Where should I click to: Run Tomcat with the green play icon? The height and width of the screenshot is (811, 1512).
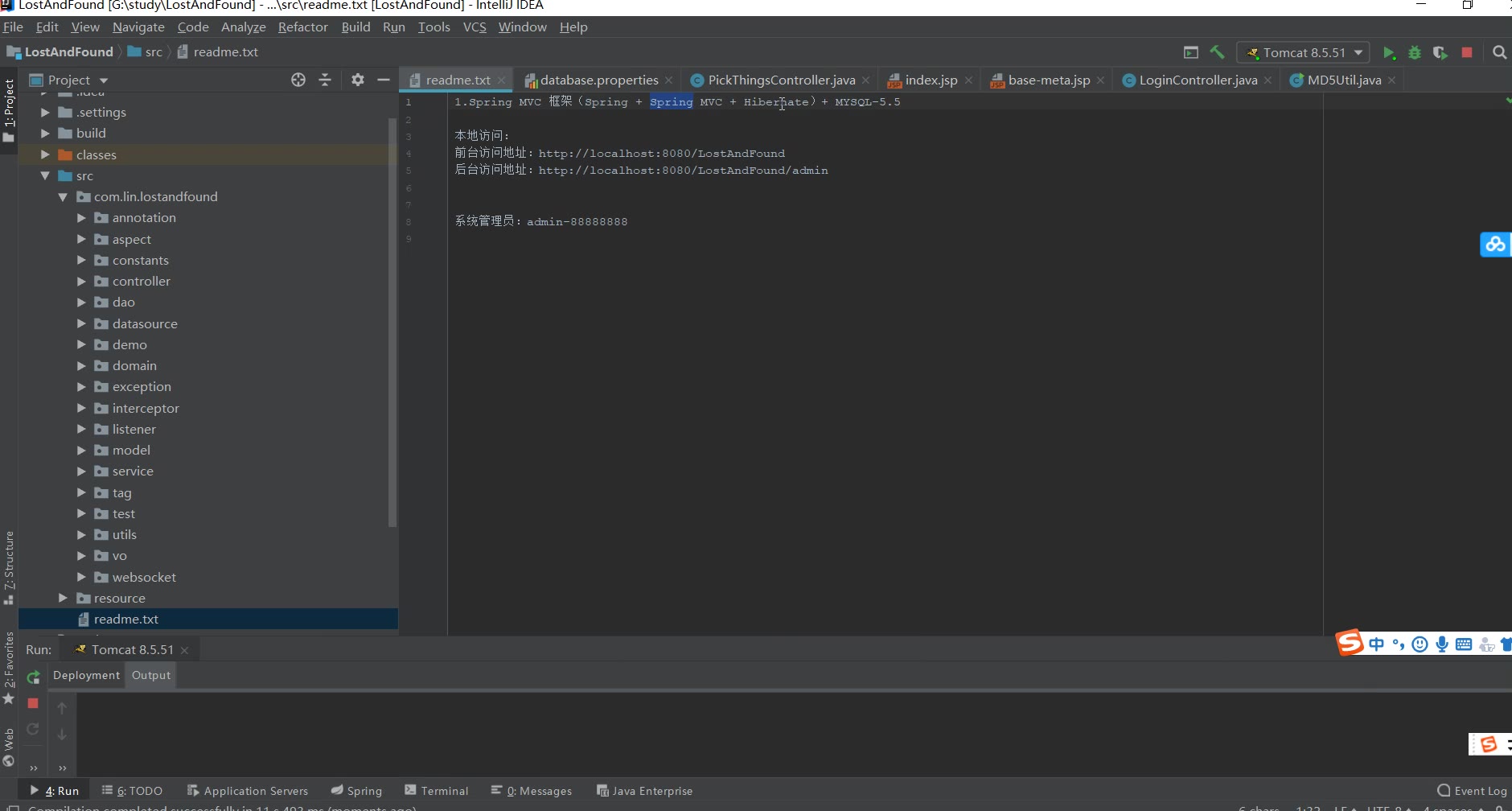coord(1389,52)
